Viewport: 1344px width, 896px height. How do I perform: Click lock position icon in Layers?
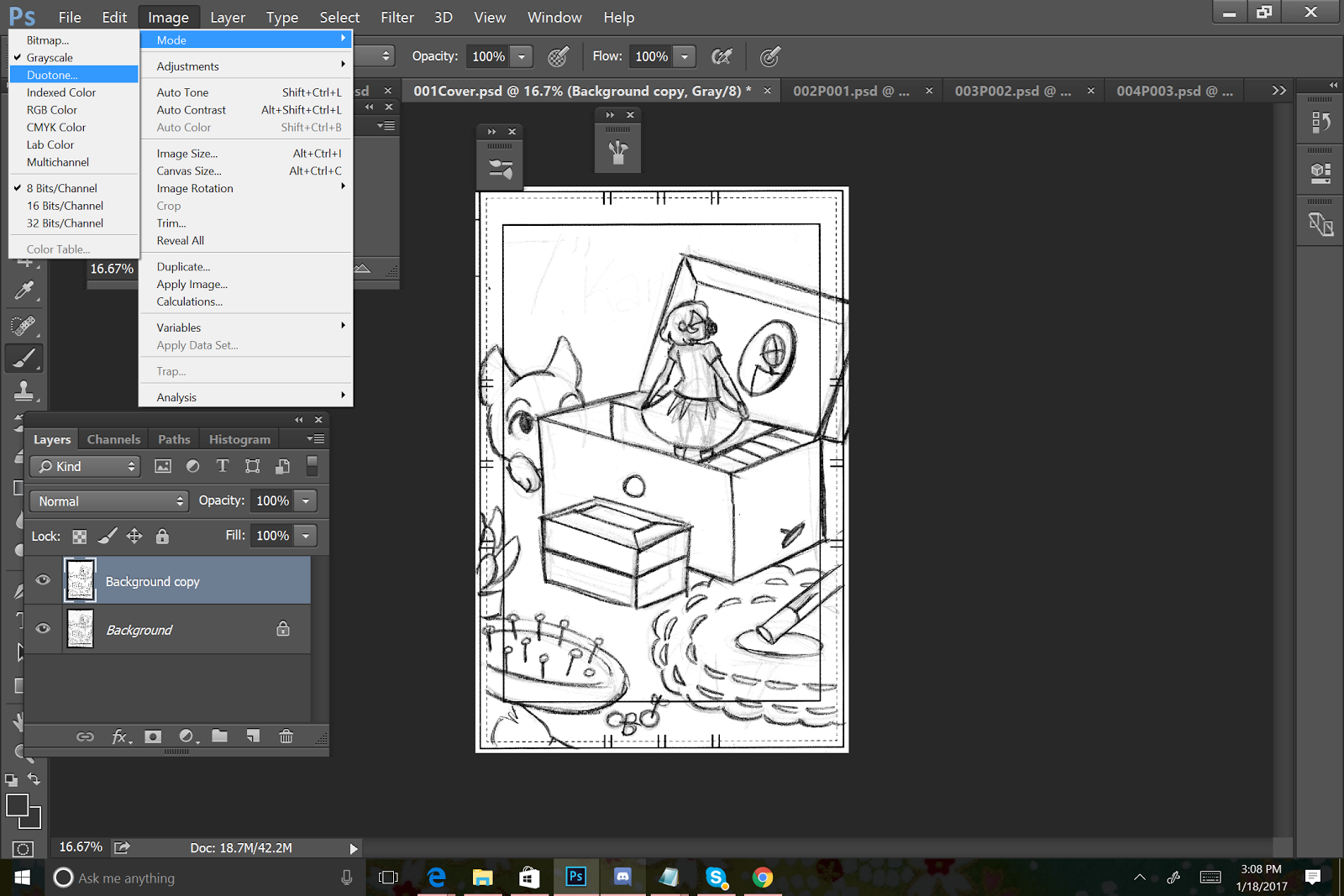134,536
